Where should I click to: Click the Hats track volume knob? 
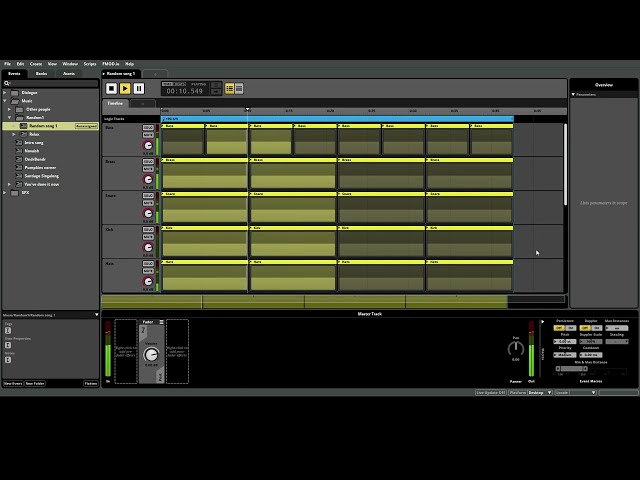tap(148, 281)
